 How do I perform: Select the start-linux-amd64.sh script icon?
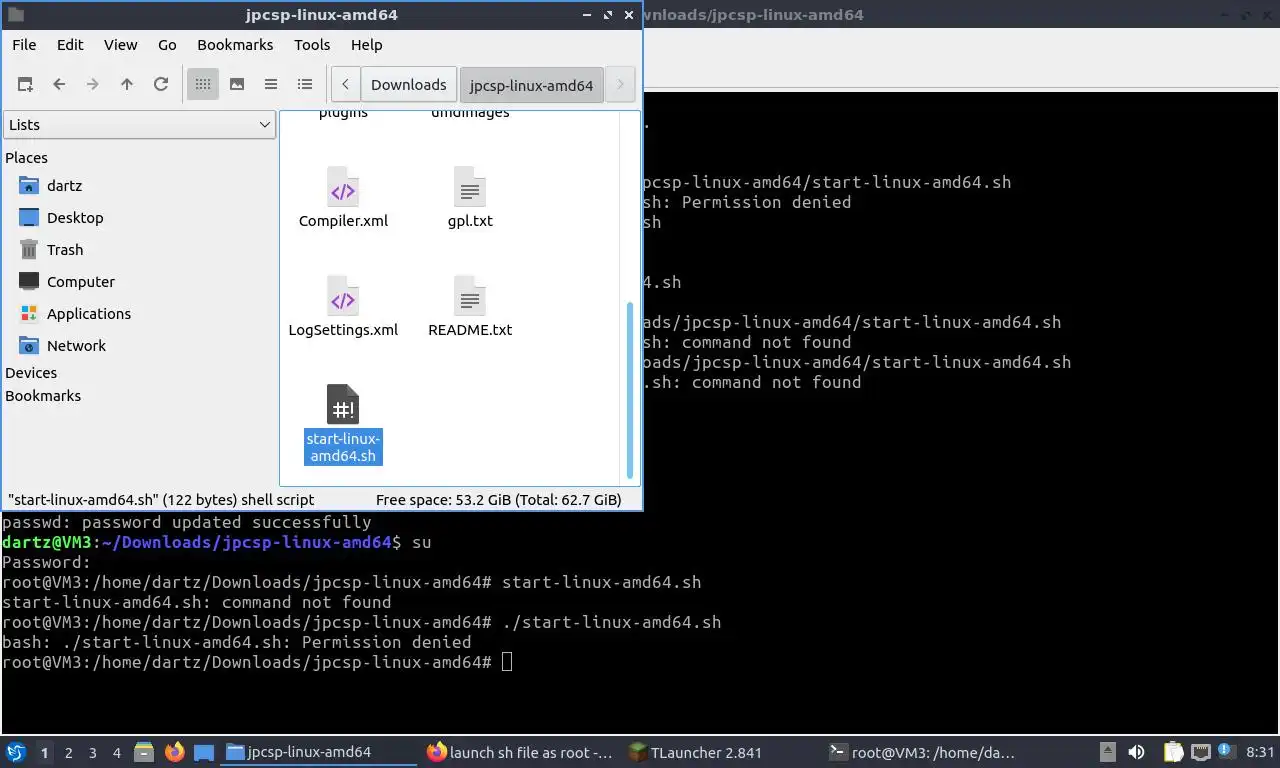(343, 405)
